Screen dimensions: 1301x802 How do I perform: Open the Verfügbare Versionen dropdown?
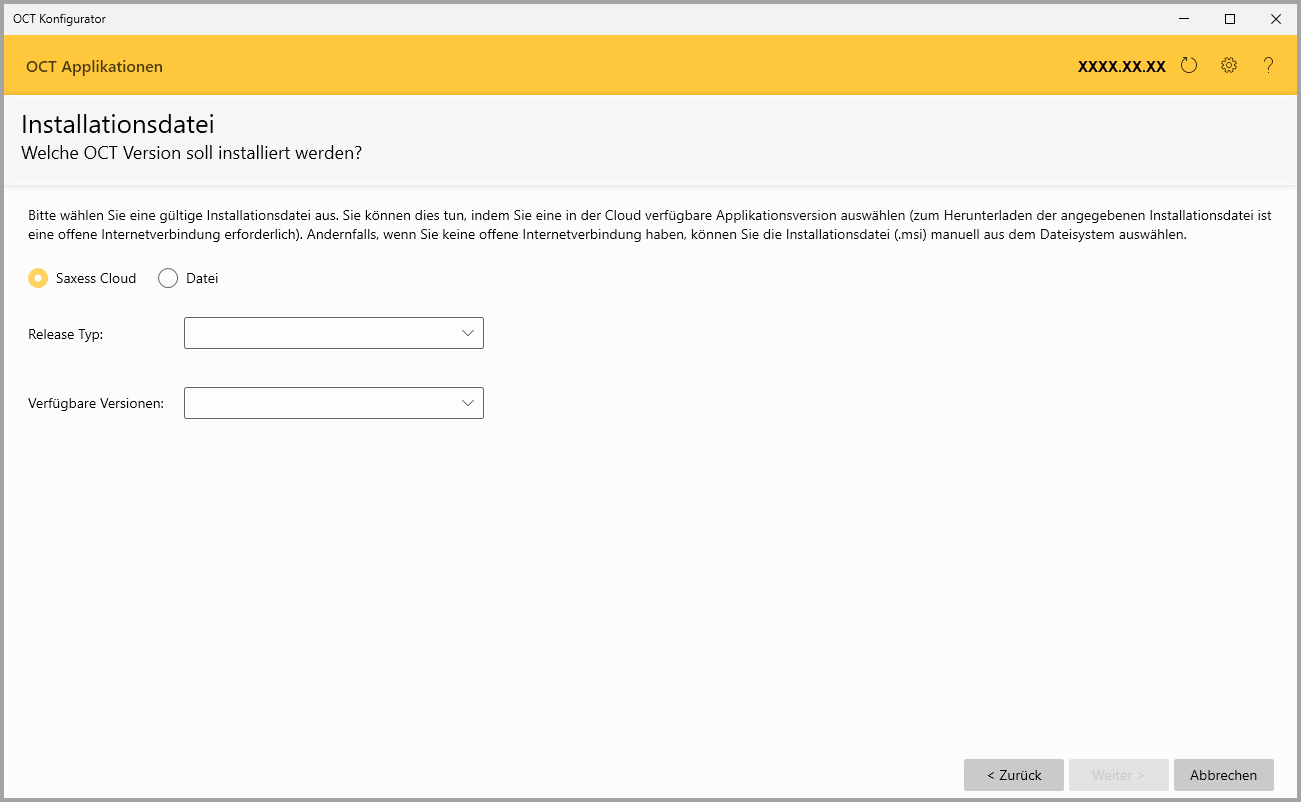(x=334, y=403)
